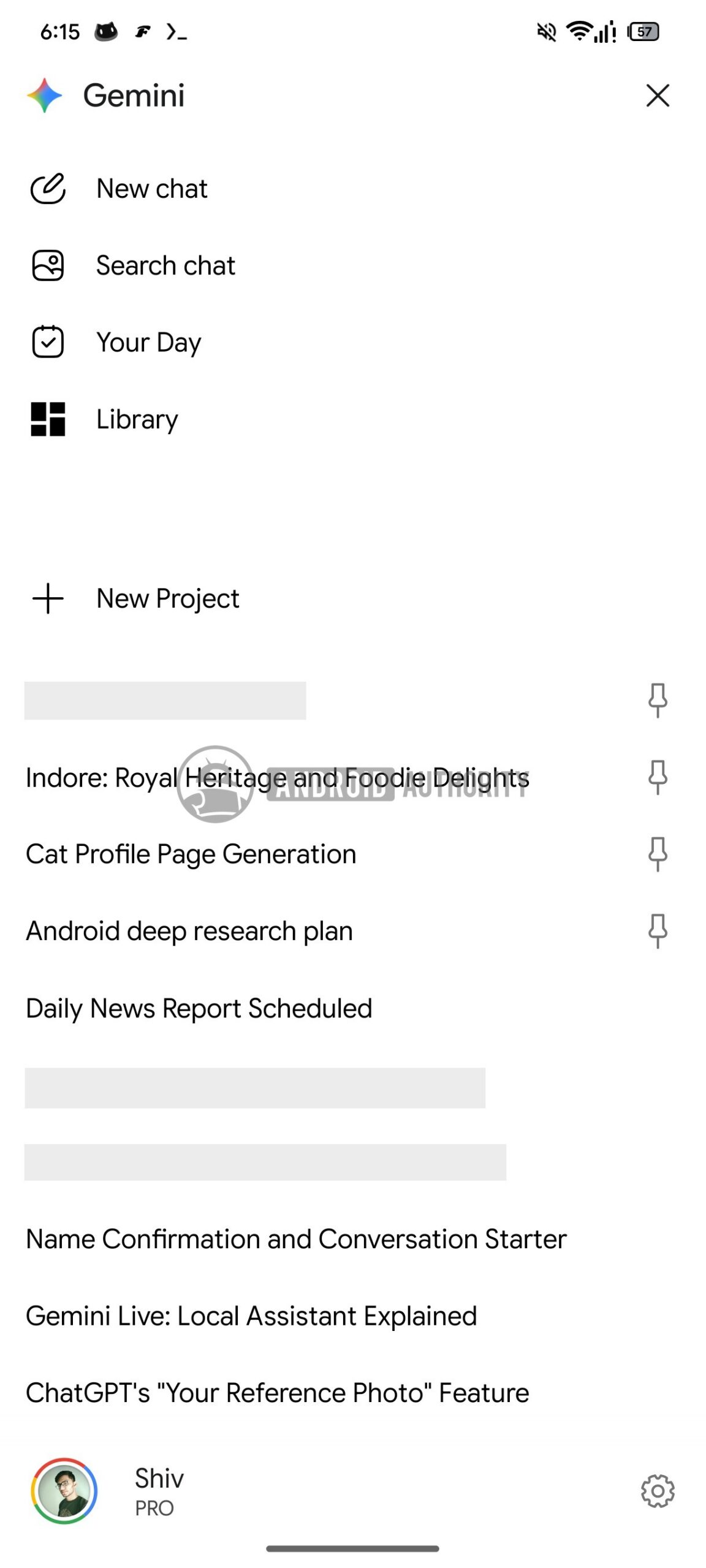Open Search chat
Screen dimensions: 706x1568
tap(165, 266)
